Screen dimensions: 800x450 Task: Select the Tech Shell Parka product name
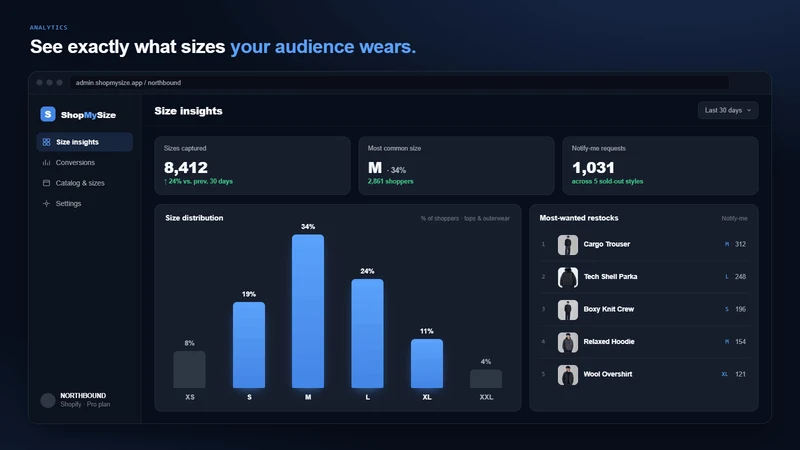(610, 277)
